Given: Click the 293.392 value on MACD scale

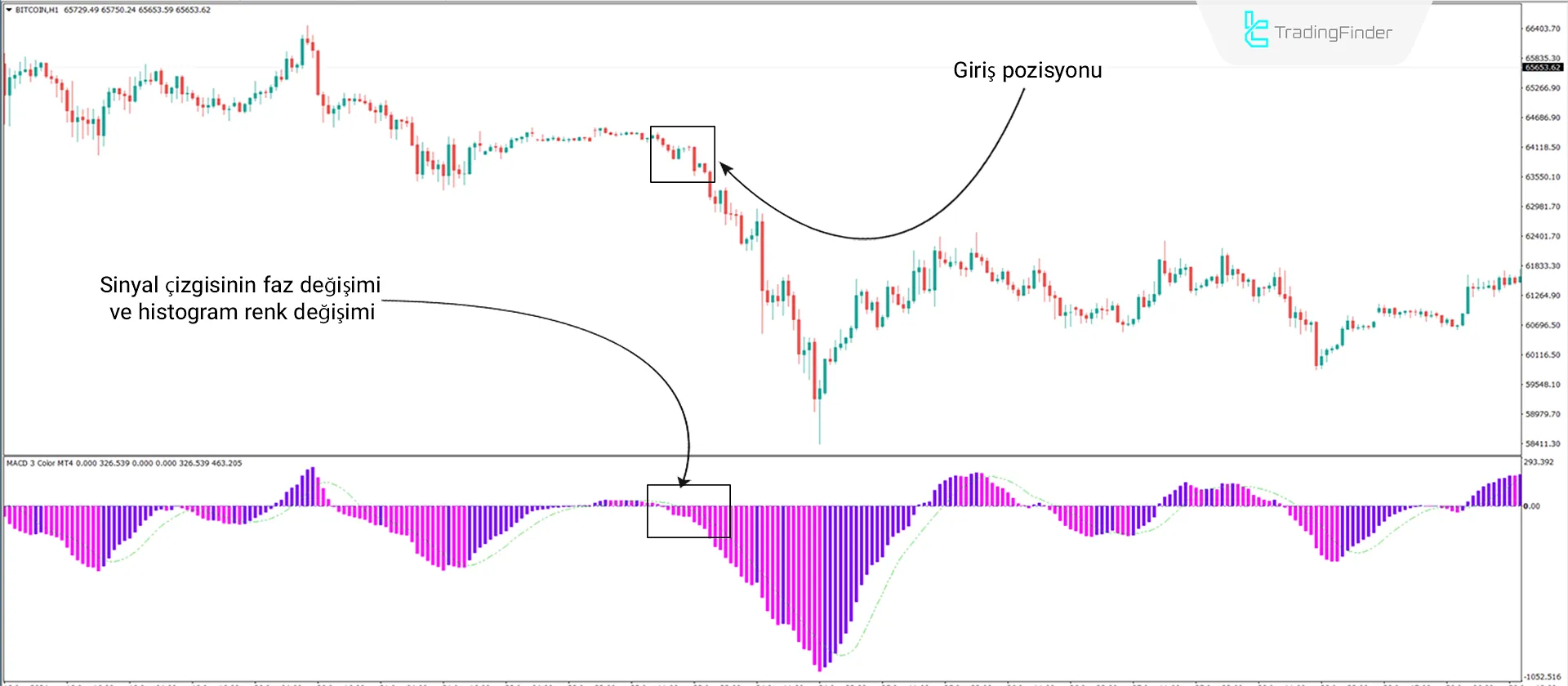Looking at the screenshot, I should pos(1539,462).
